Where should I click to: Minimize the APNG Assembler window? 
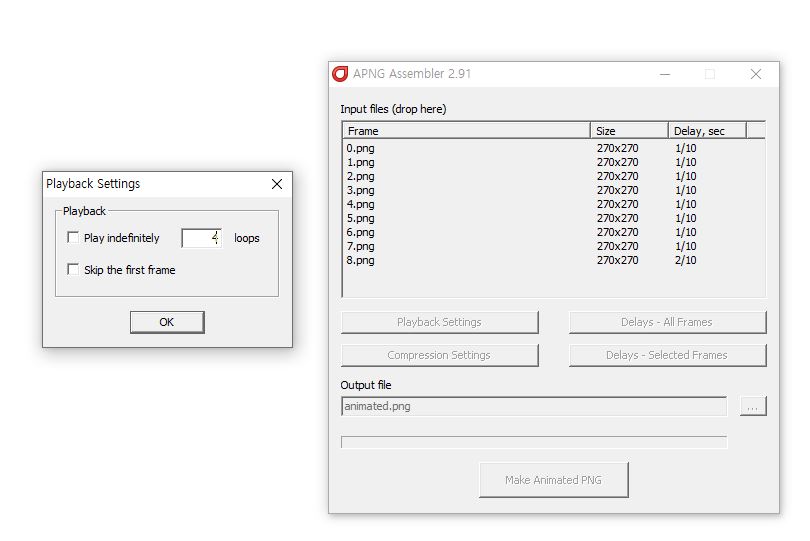pos(665,74)
